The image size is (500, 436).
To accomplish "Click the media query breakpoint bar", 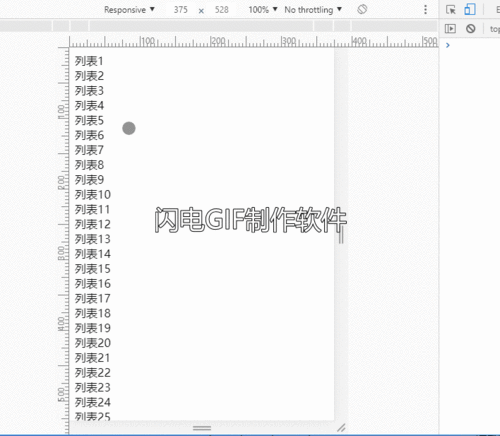I will point(218,26).
